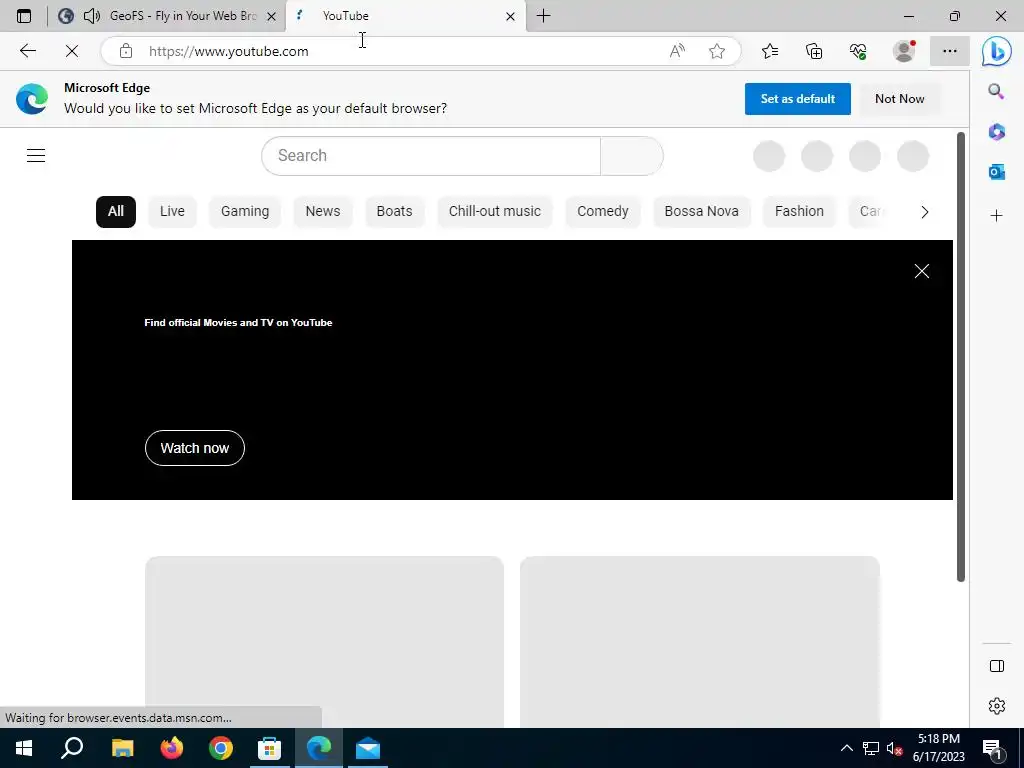Open Outlook in the sidebar
This screenshot has height=768, width=1024.
996,172
